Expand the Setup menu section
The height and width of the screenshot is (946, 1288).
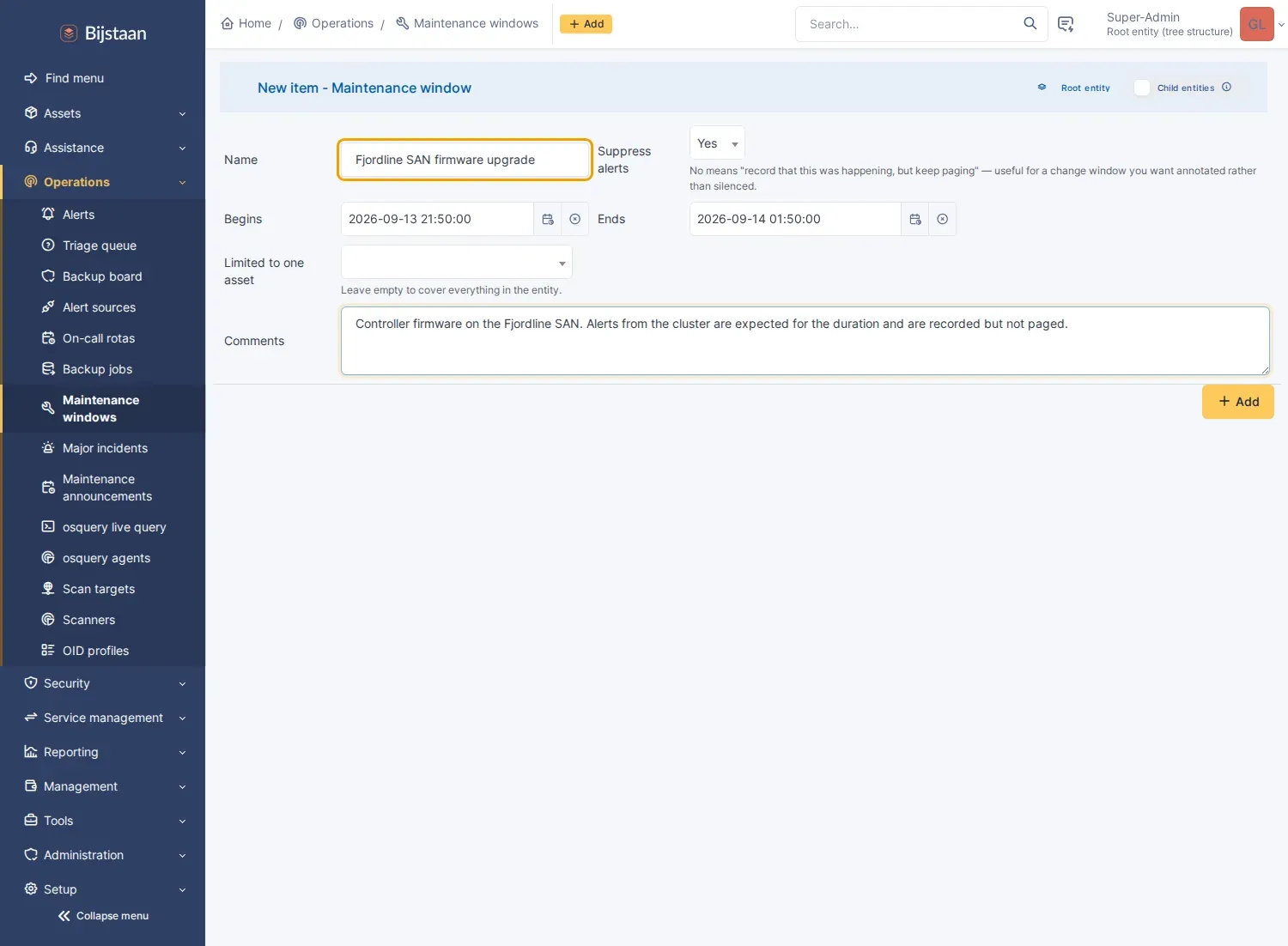[x=103, y=889]
